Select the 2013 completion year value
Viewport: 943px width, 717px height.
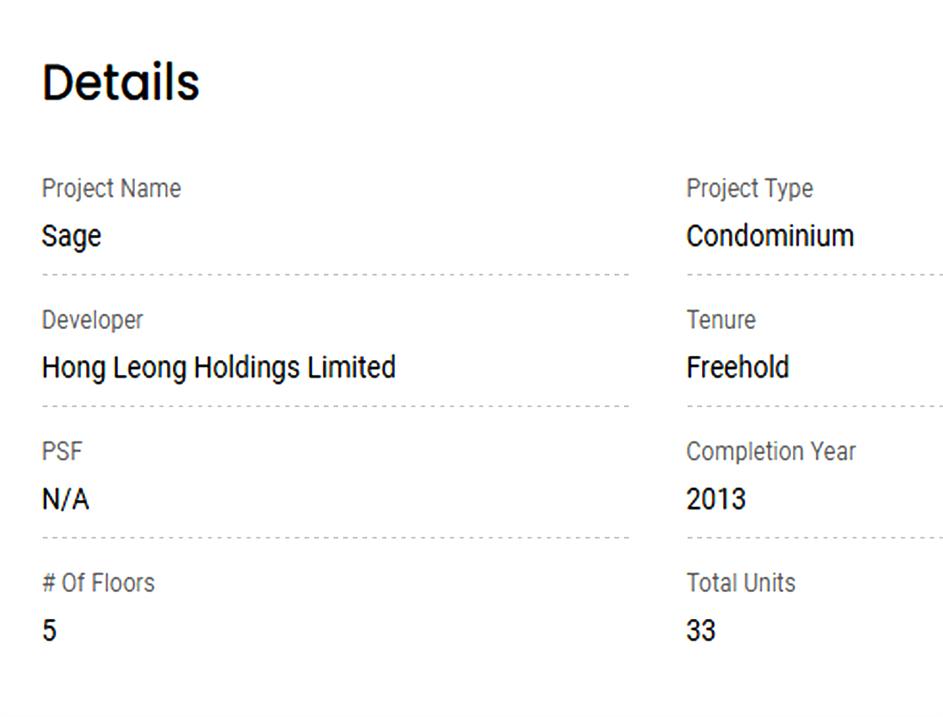tap(715, 499)
